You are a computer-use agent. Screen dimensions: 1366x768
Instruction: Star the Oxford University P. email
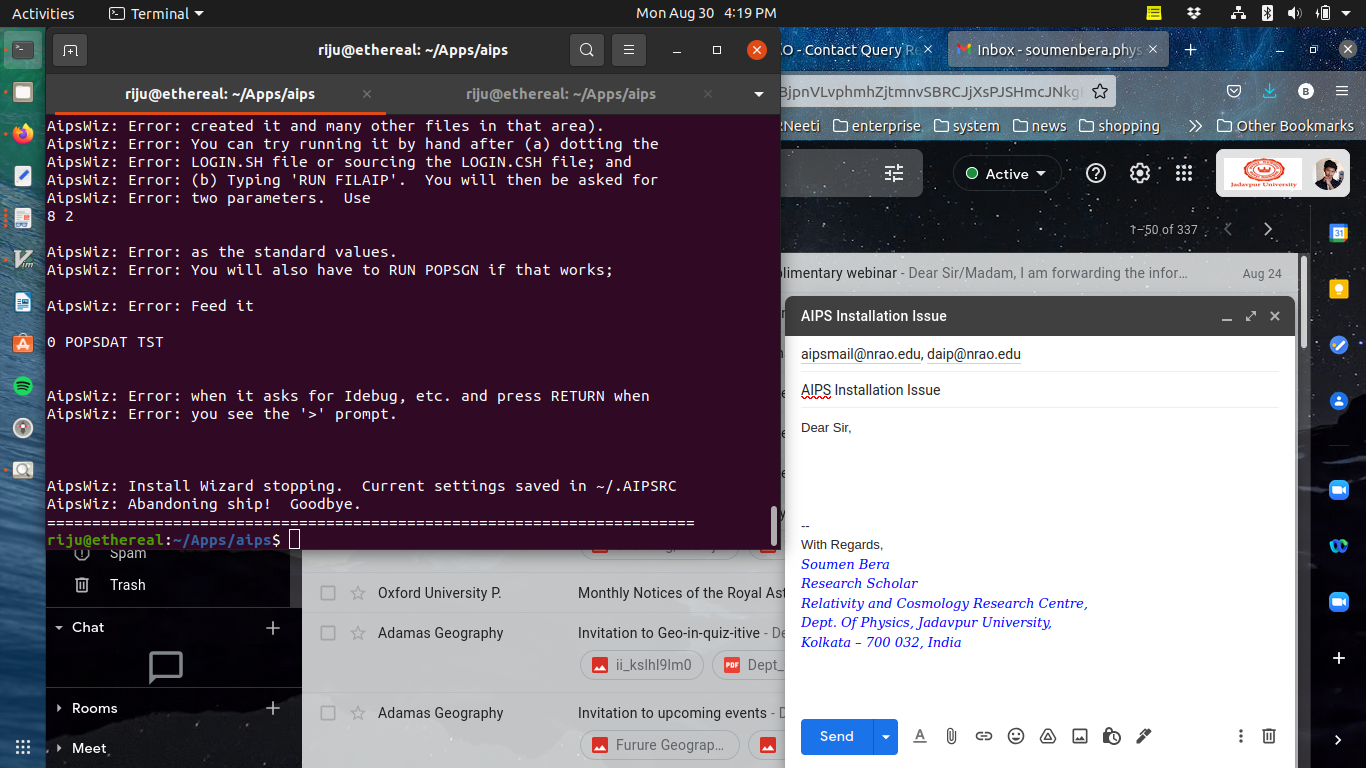(x=357, y=593)
